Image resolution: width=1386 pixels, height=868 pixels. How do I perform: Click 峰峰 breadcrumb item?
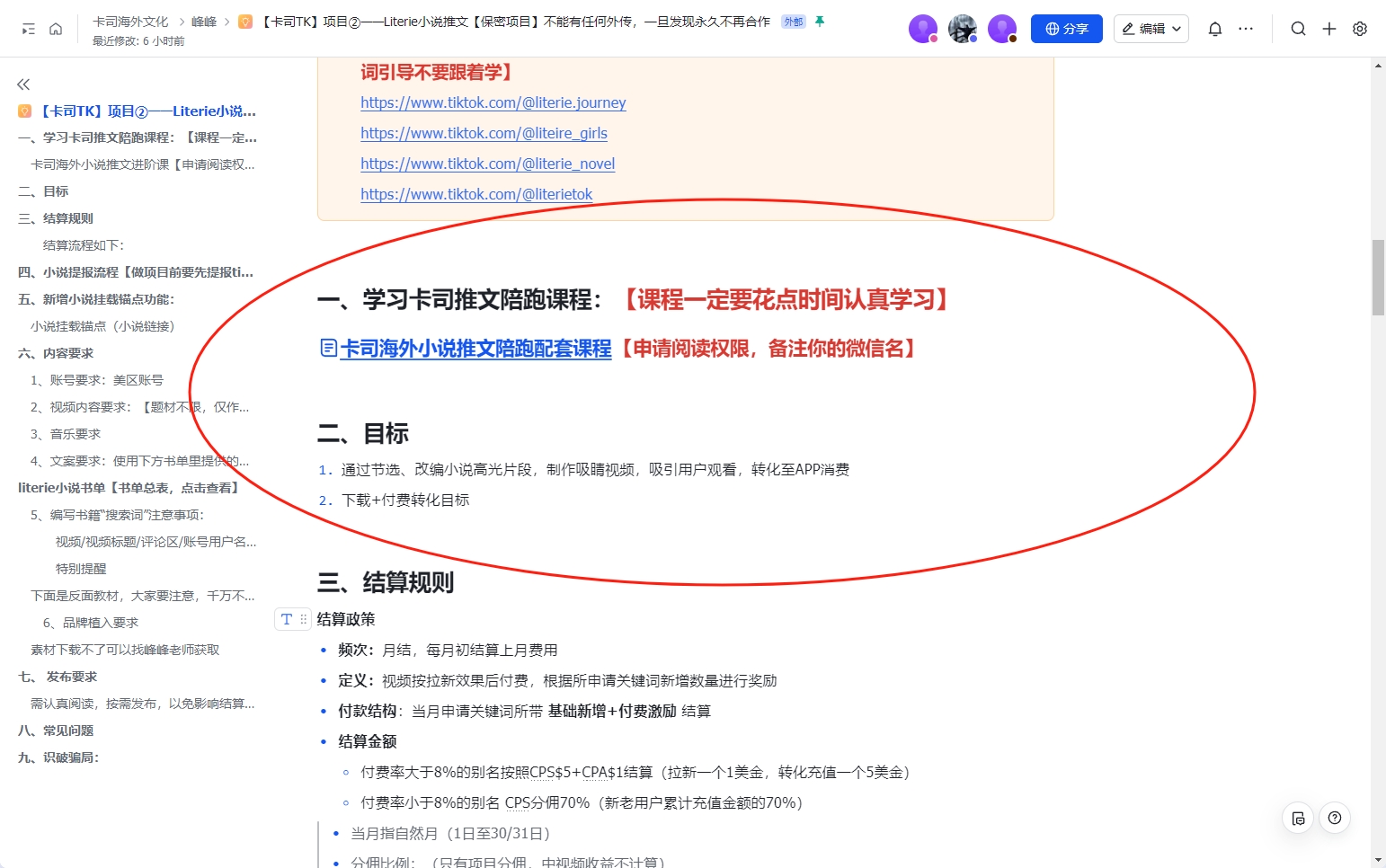204,22
